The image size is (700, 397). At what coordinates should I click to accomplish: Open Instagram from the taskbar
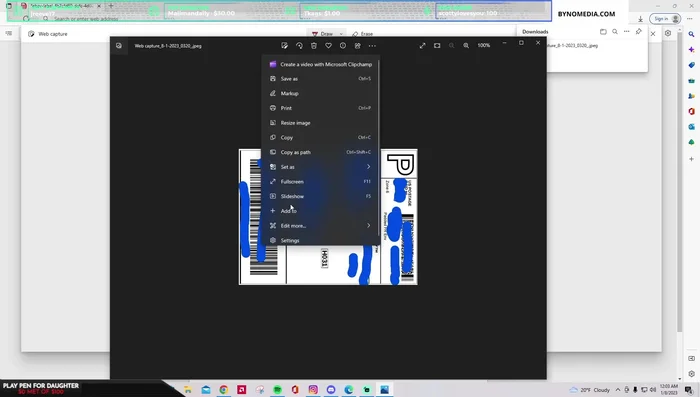coord(313,390)
